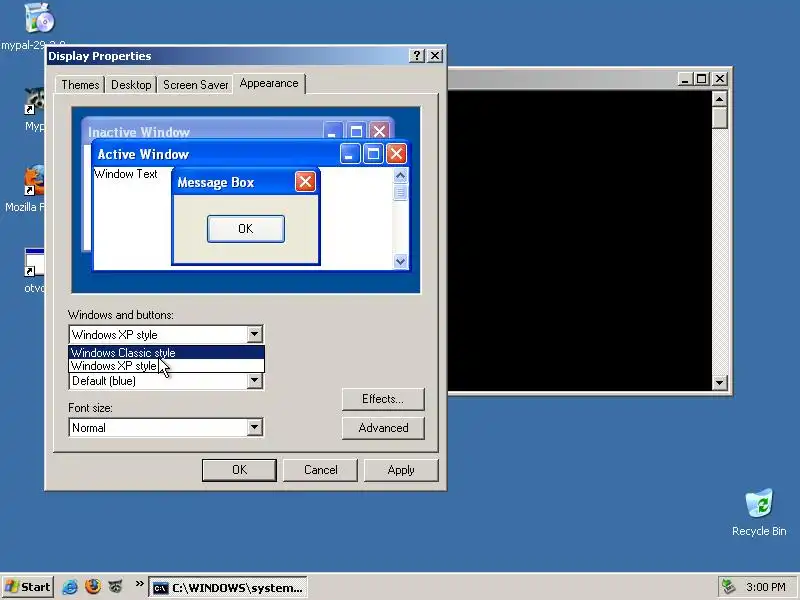
Task: Click inside the black console window area
Action: point(580,241)
